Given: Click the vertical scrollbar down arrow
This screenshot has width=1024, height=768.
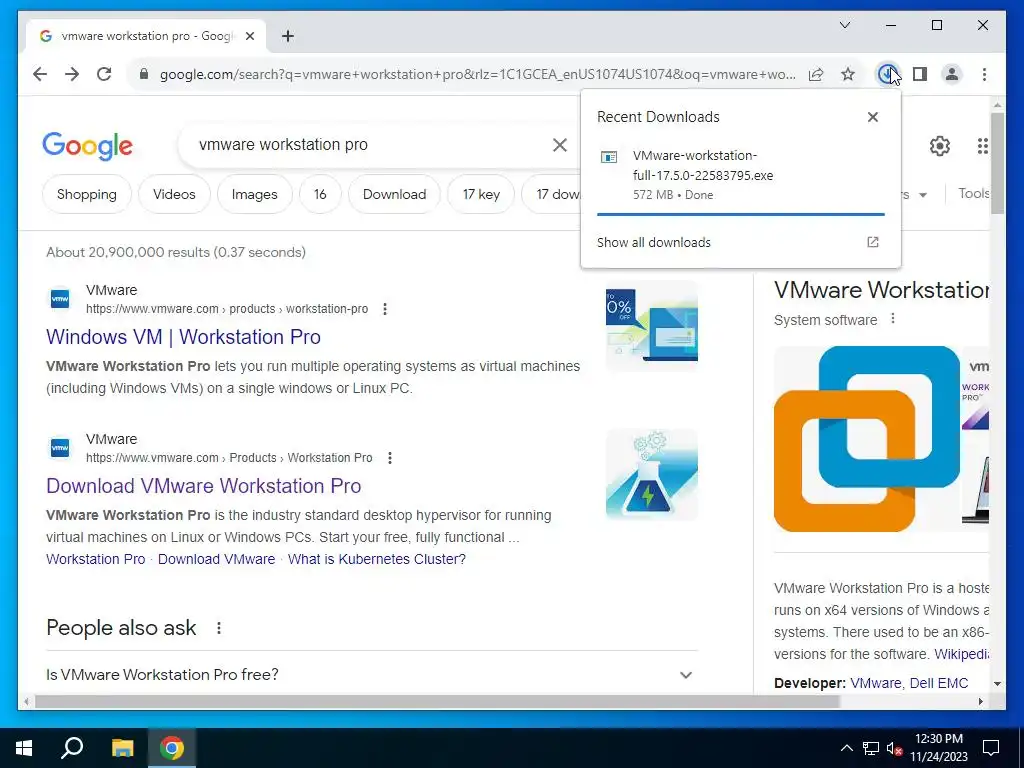Looking at the screenshot, I should coord(997,684).
